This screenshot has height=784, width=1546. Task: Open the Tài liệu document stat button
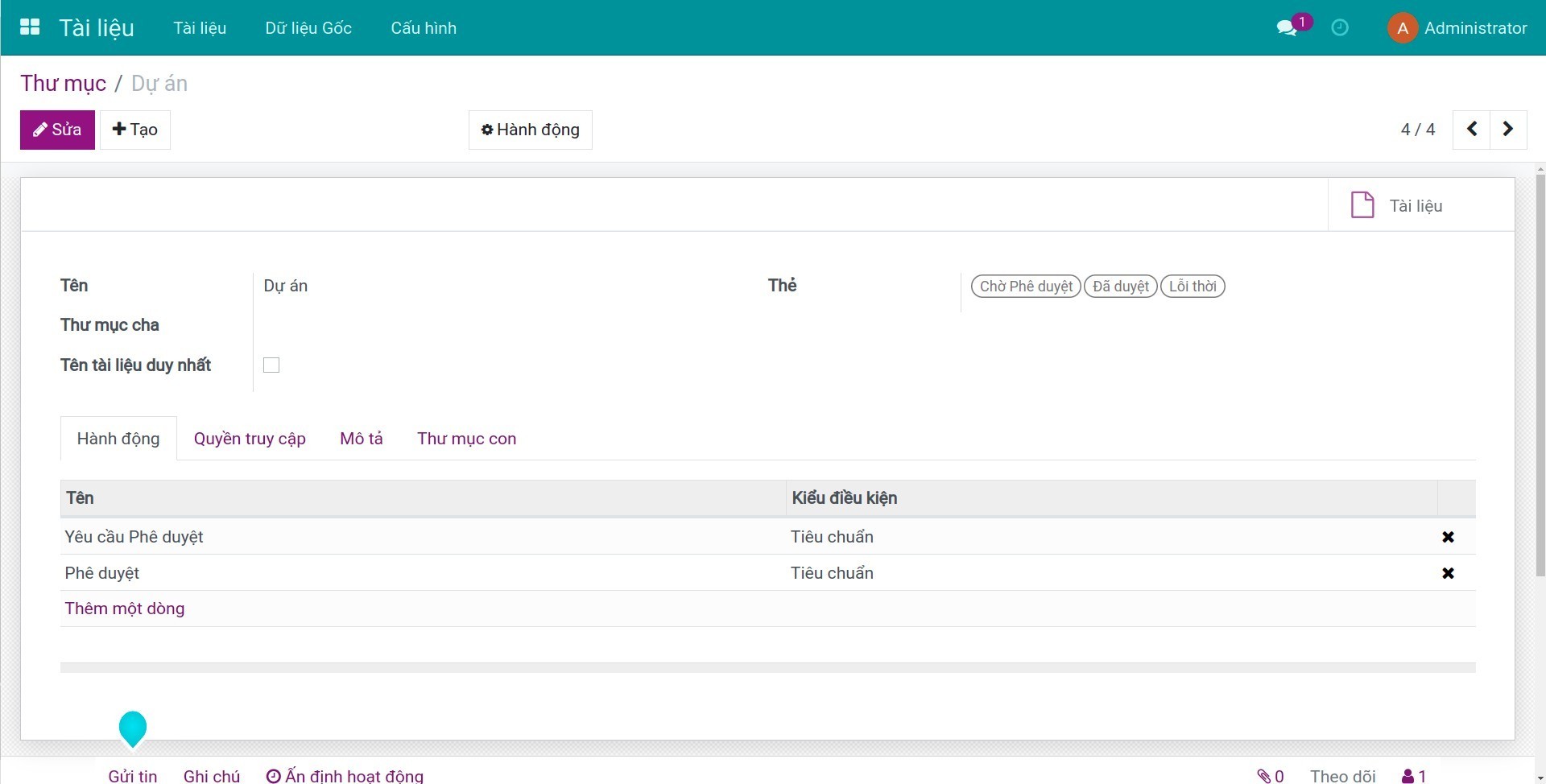point(1397,206)
